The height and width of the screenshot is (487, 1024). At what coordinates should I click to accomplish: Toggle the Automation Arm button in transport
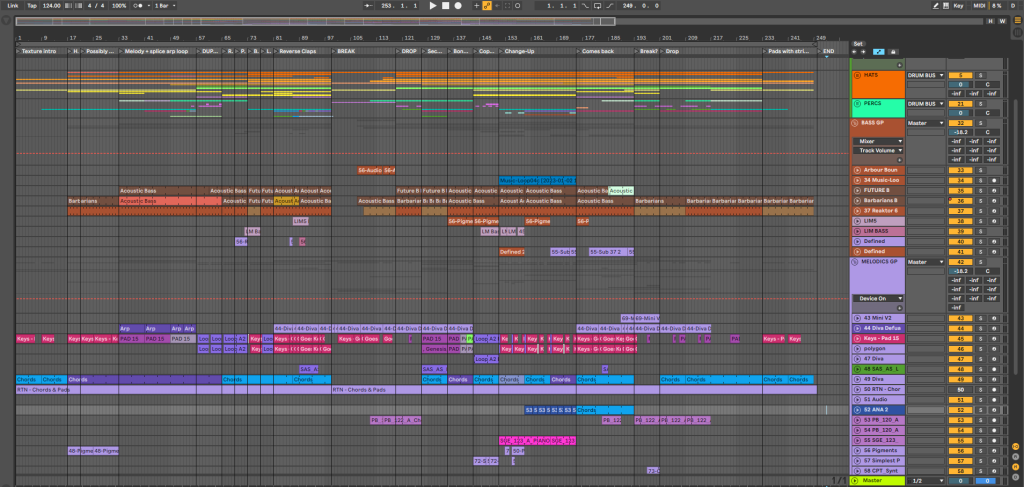click(487, 5)
